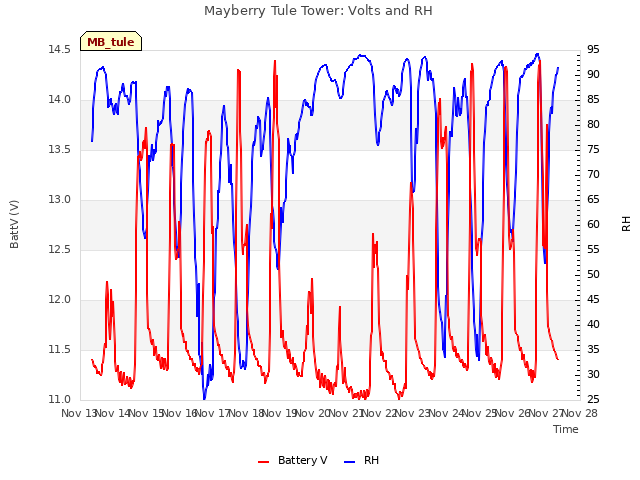The image size is (640, 480).
Task: Click the right RH axis title
Action: pyautogui.click(x=626, y=224)
